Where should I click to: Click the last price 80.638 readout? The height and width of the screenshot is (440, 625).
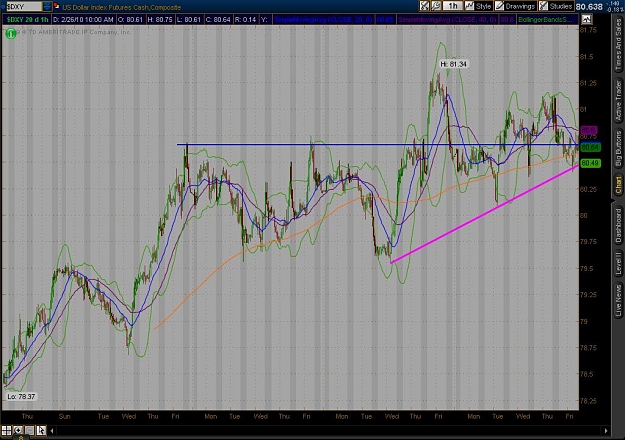tap(589, 7)
